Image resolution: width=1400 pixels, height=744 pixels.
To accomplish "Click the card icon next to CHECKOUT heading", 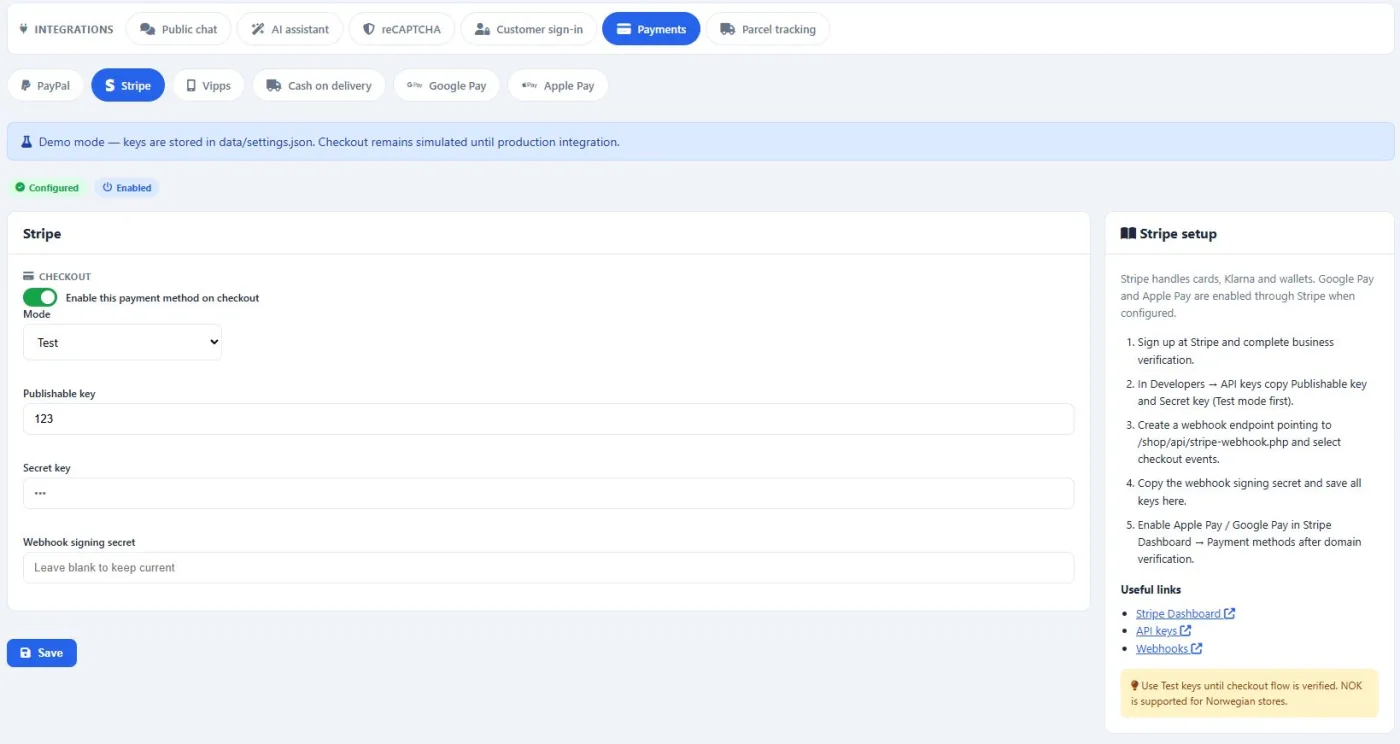I will tap(29, 276).
